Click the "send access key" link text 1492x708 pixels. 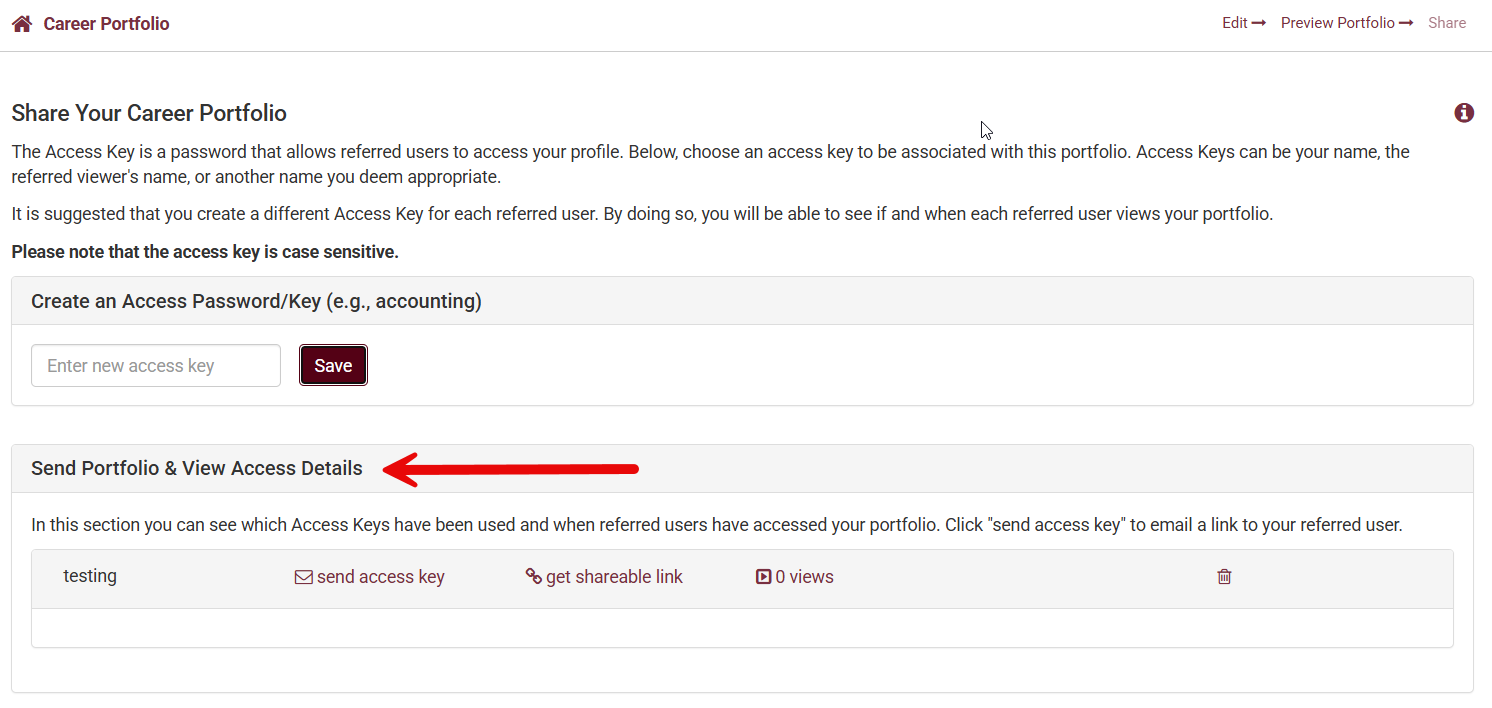click(381, 577)
